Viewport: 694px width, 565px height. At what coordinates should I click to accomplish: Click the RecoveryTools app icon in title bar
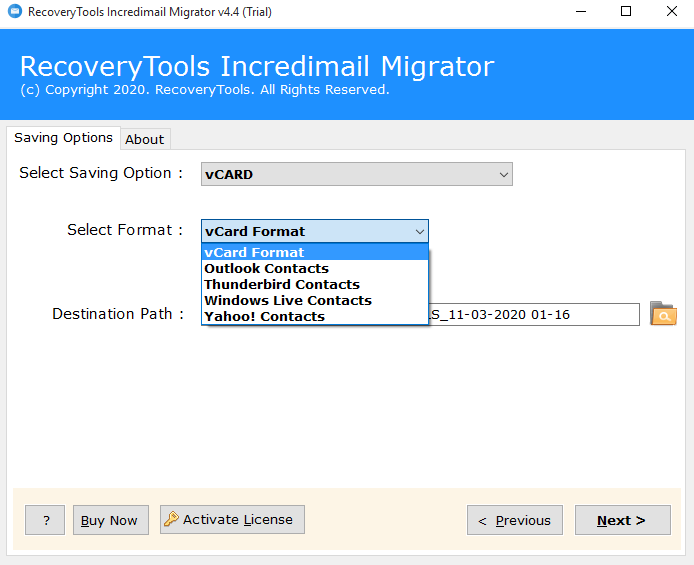click(x=13, y=12)
